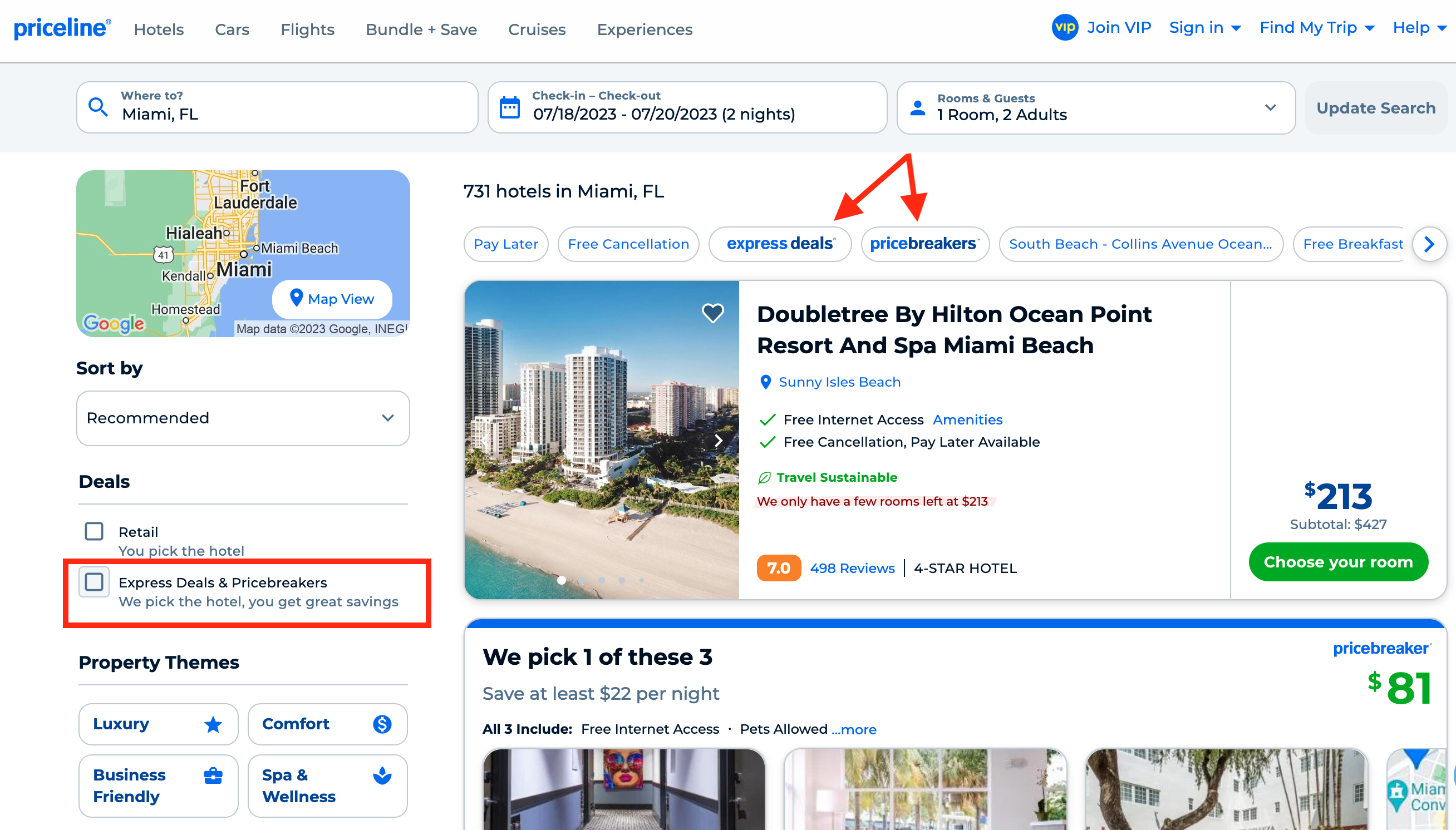Show previous Doubletree photo arrow
The height and width of the screenshot is (830, 1456).
pyautogui.click(x=485, y=440)
